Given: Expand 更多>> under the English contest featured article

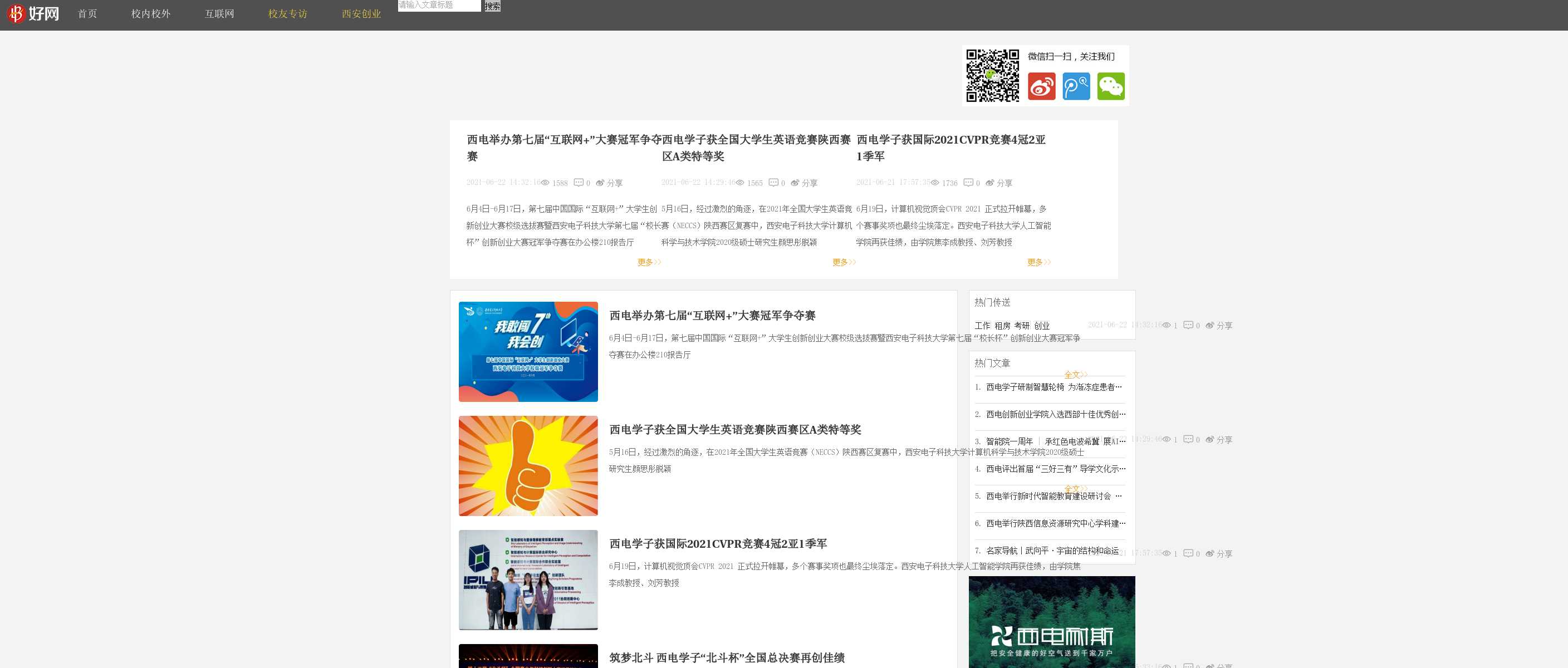Looking at the screenshot, I should pyautogui.click(x=844, y=262).
